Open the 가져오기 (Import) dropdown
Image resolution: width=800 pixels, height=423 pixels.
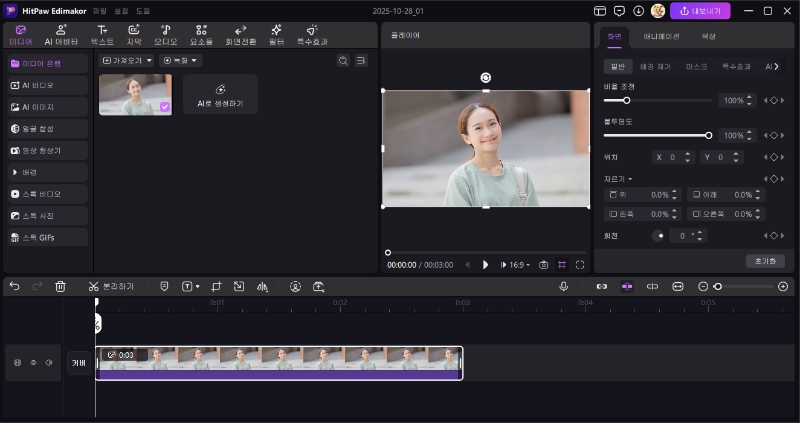(127, 61)
